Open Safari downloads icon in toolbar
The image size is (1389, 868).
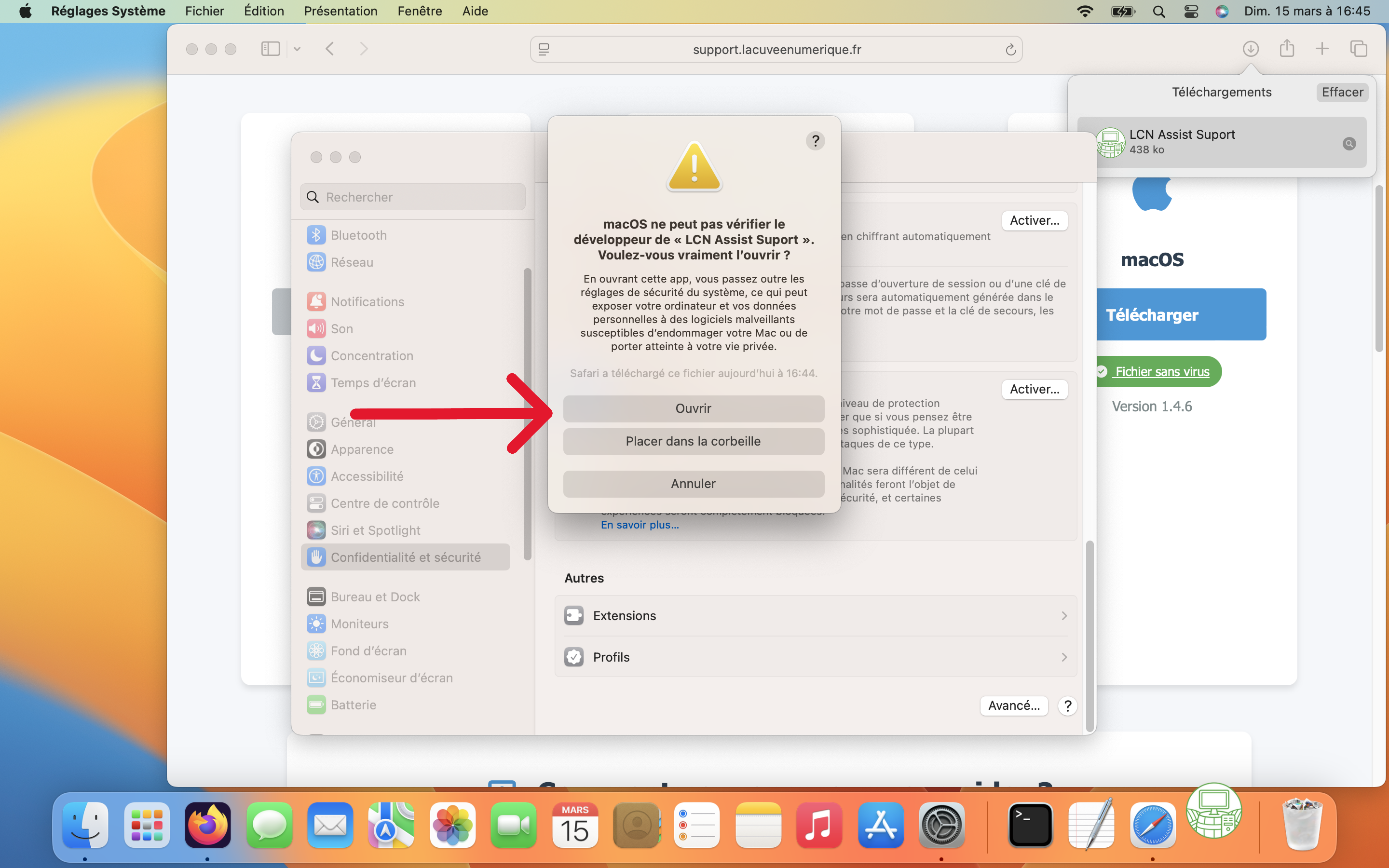pyautogui.click(x=1251, y=49)
